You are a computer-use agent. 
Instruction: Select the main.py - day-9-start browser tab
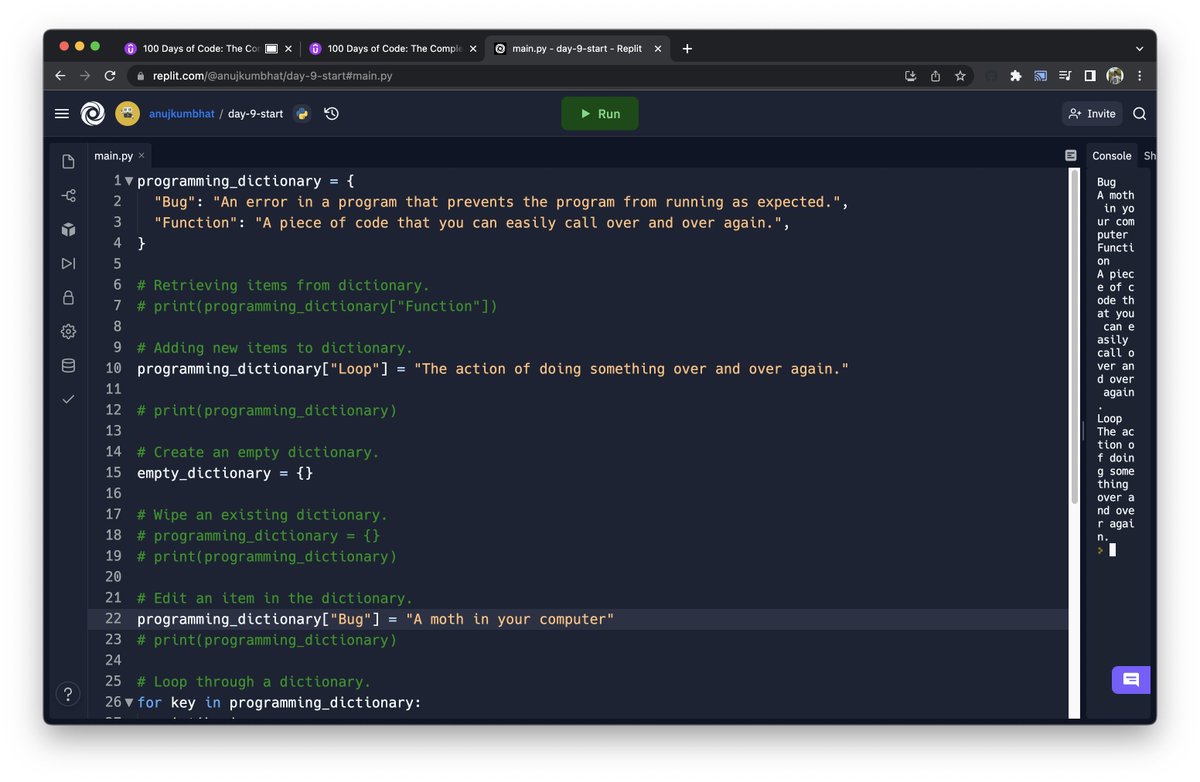pyautogui.click(x=577, y=48)
